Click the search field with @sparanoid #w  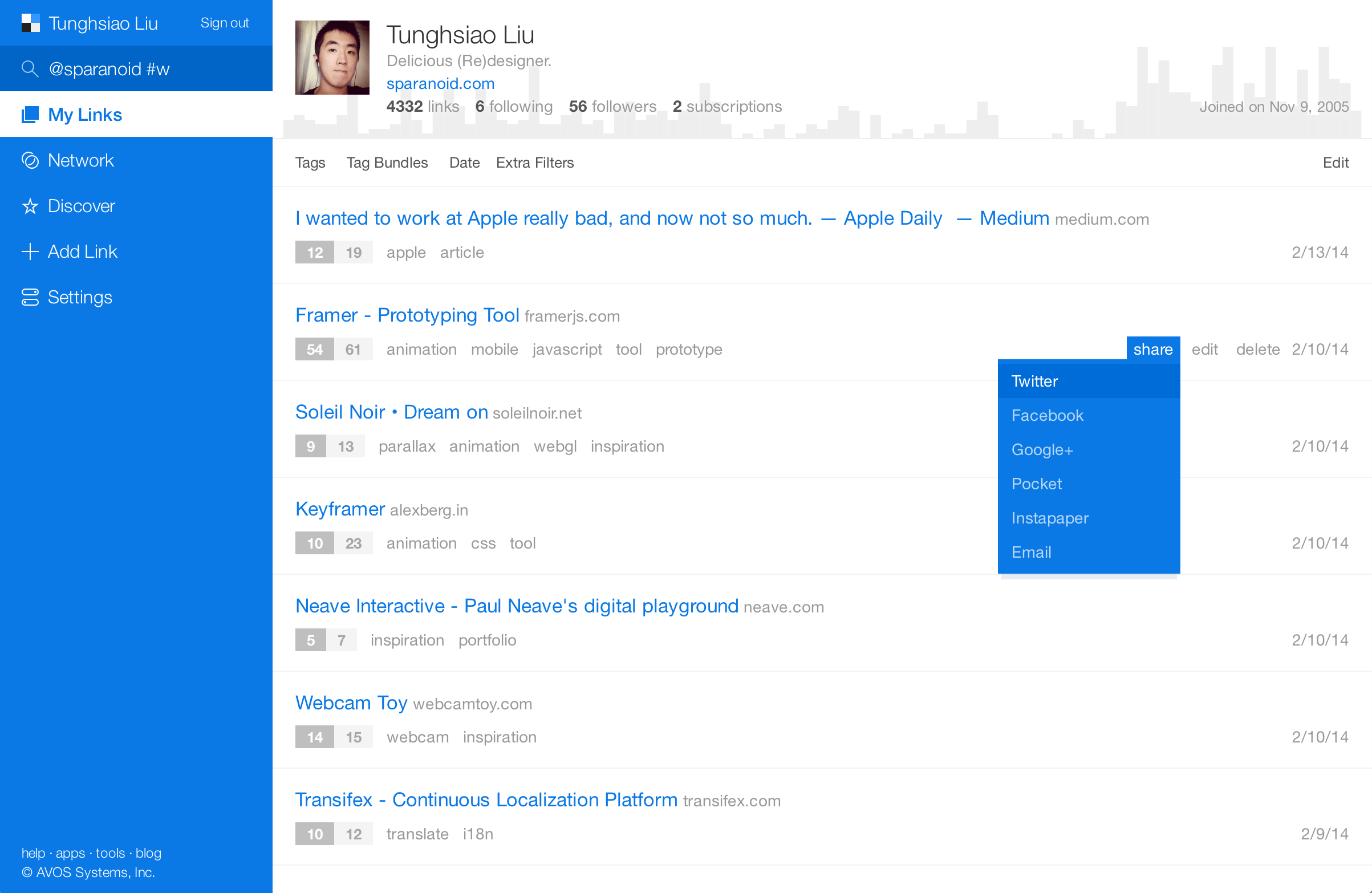[136, 68]
